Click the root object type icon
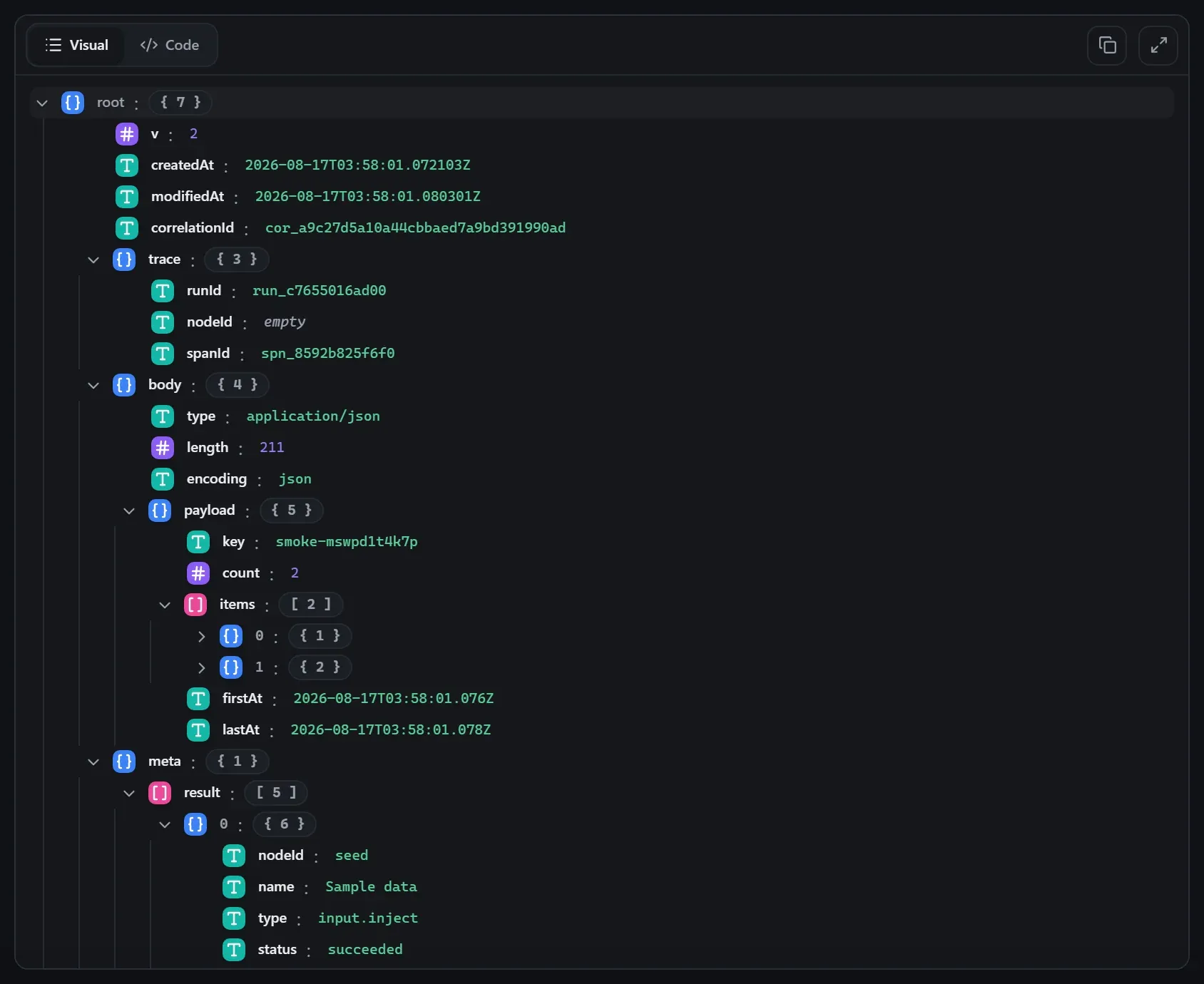This screenshot has height=984, width=1204. coord(73,103)
